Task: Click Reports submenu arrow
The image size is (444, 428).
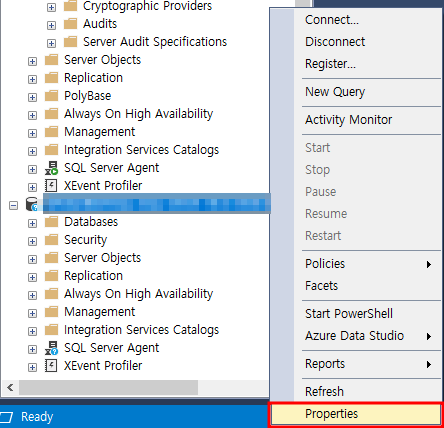Action: [429, 364]
